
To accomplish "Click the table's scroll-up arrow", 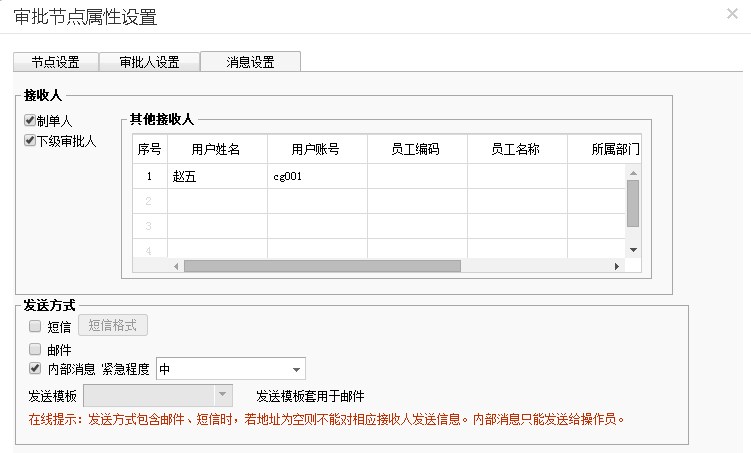I will [x=632, y=172].
